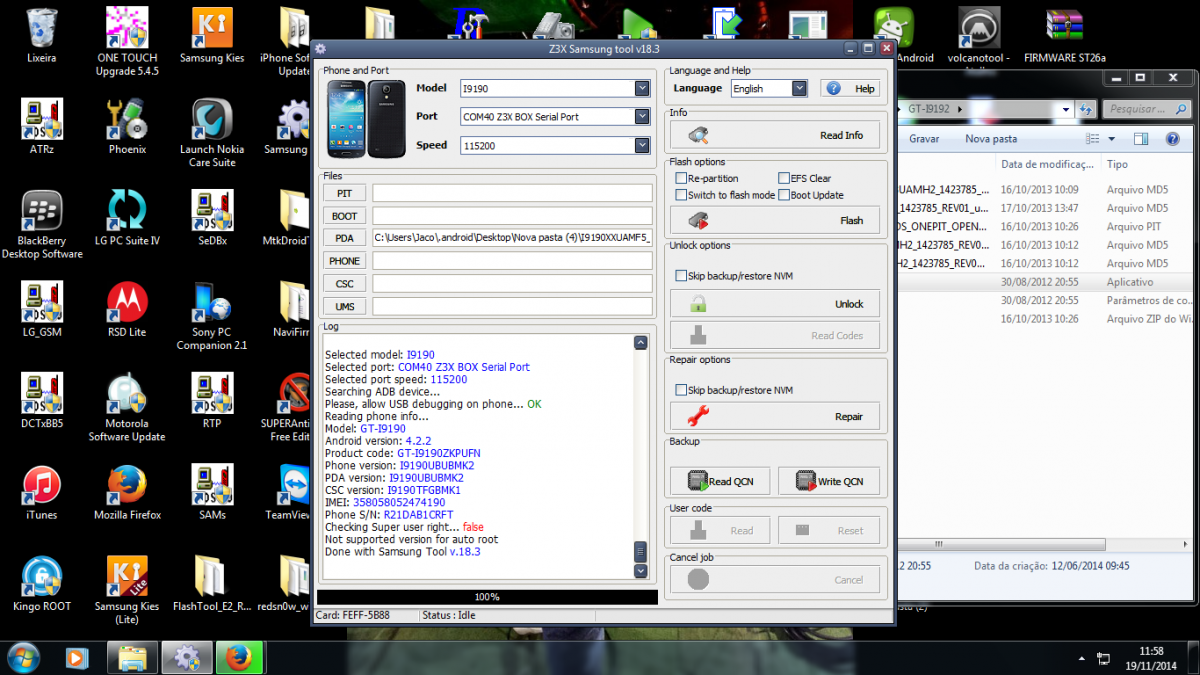
Task: Open Windows Explorer from the taskbar
Action: pyautogui.click(x=133, y=657)
